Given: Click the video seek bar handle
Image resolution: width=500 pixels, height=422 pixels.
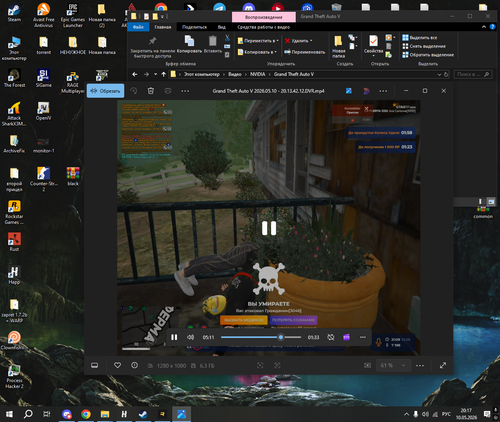Looking at the screenshot, I should (281, 337).
